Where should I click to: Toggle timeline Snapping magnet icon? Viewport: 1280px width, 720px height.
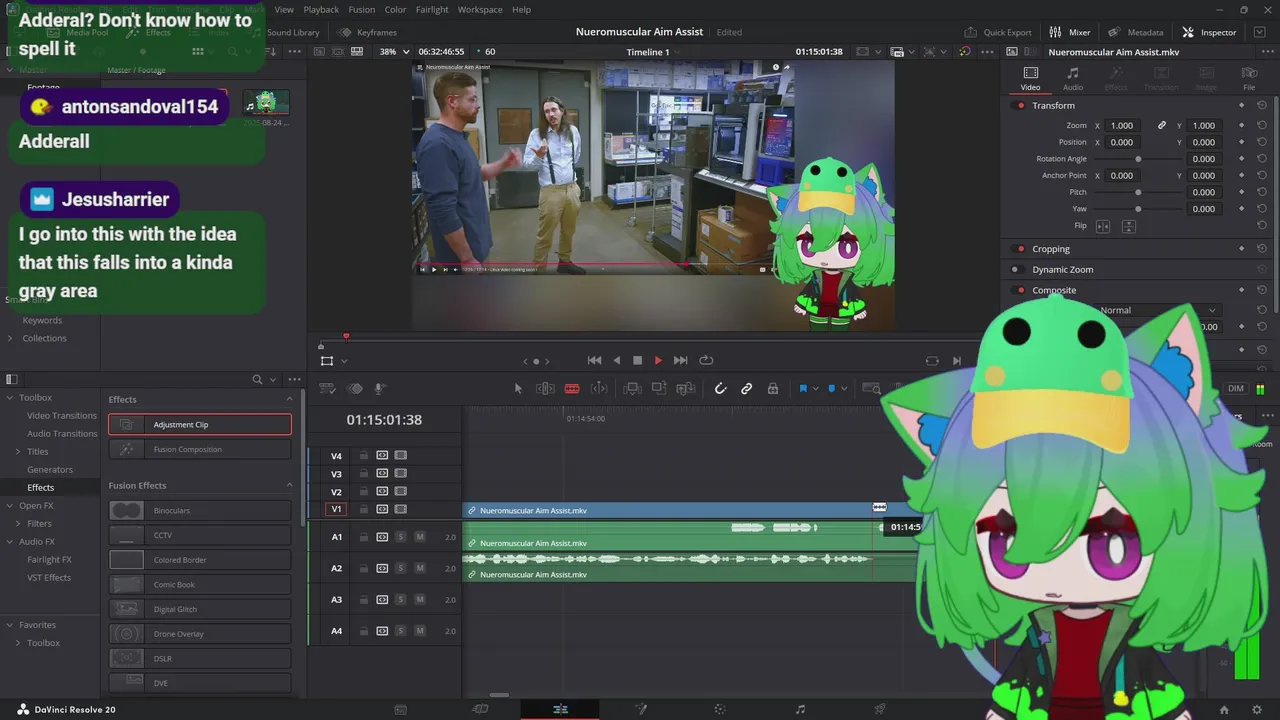[x=720, y=388]
